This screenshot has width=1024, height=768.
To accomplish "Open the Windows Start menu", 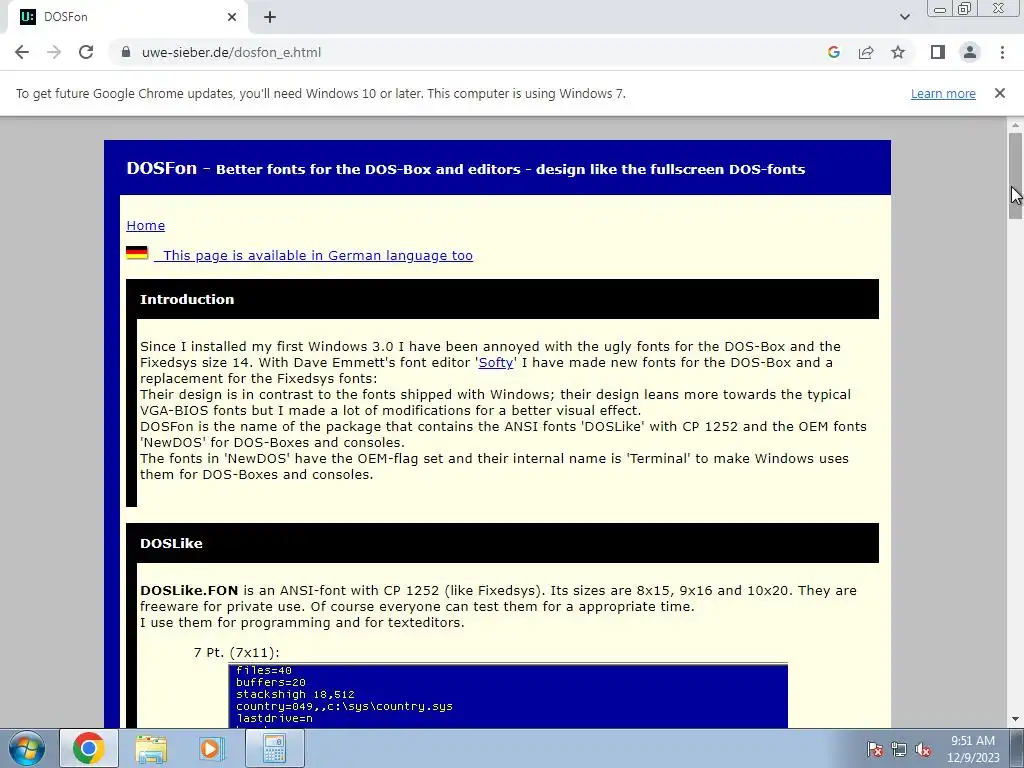I will click(27, 748).
